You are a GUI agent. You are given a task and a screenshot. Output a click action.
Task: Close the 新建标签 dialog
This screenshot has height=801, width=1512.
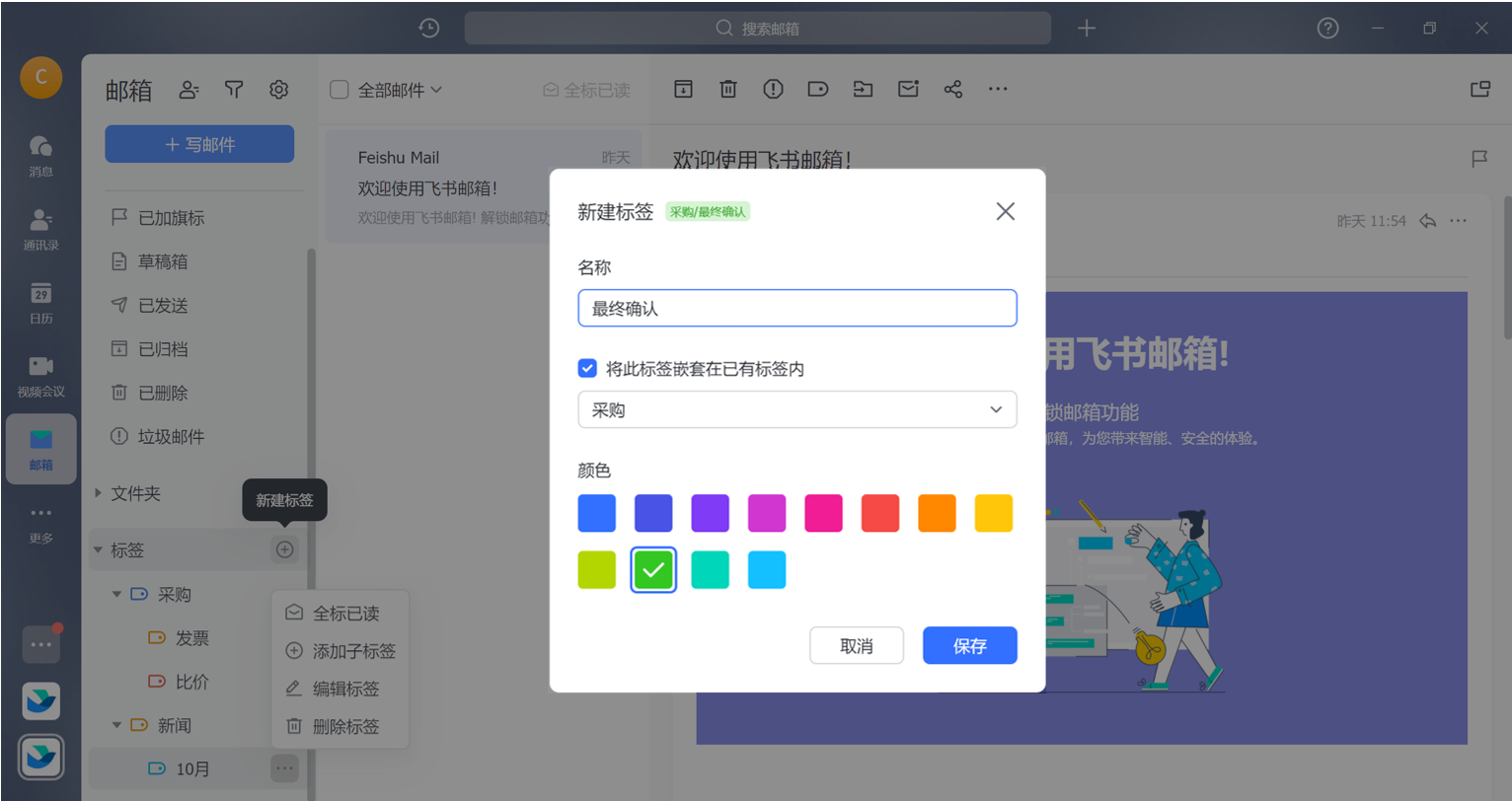[x=1006, y=211]
